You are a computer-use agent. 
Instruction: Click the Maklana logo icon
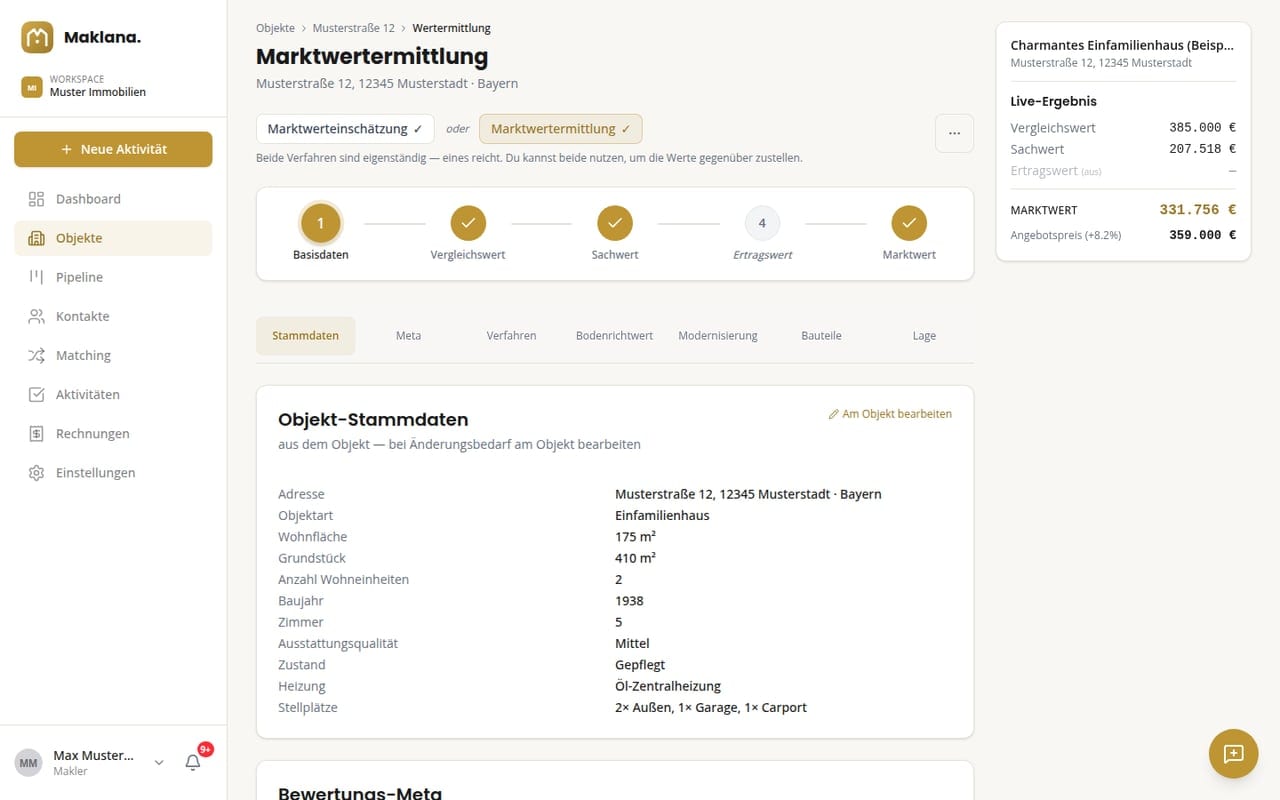pyautogui.click(x=37, y=38)
